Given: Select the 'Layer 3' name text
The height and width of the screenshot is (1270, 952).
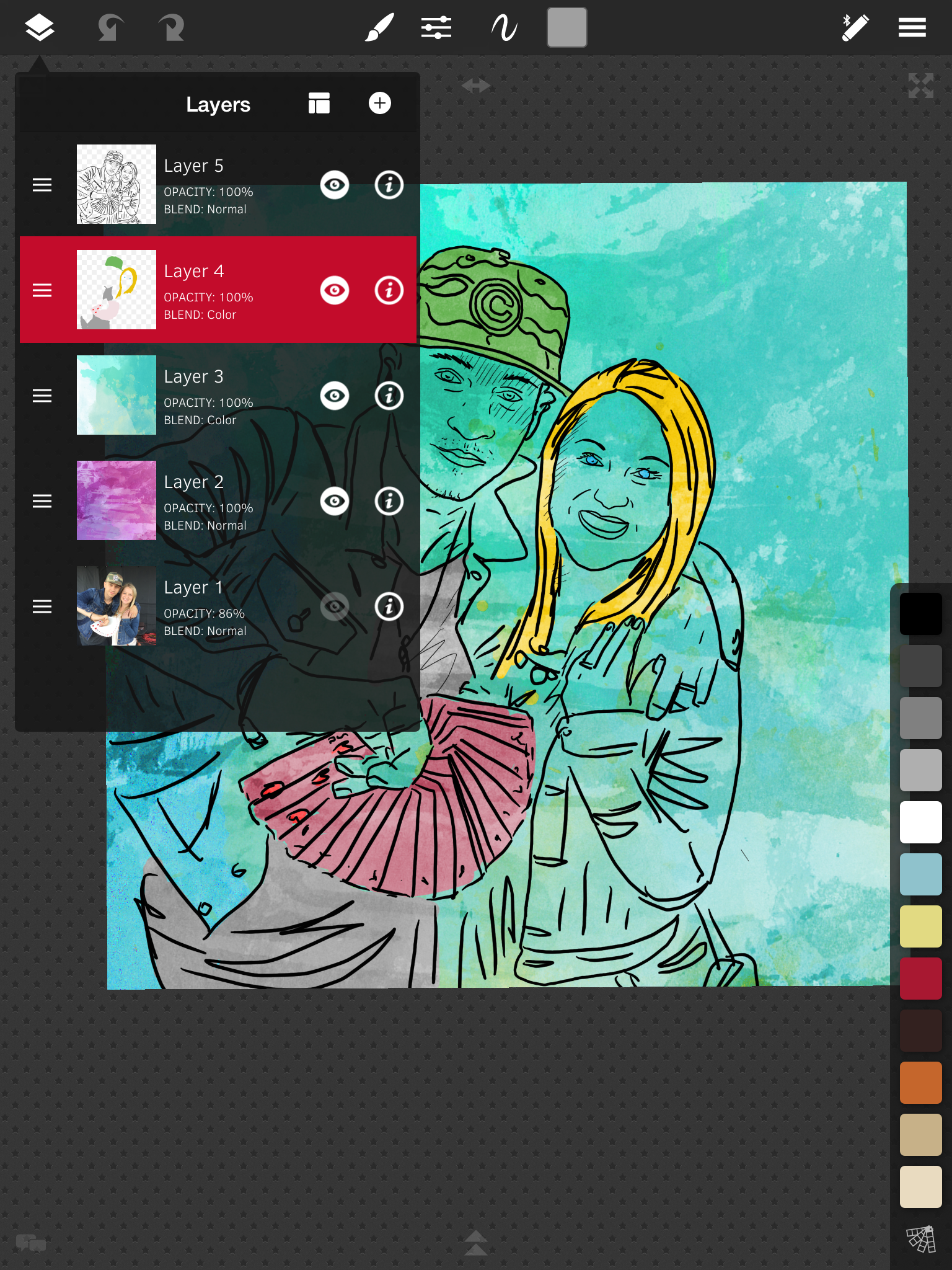Looking at the screenshot, I should [x=193, y=377].
